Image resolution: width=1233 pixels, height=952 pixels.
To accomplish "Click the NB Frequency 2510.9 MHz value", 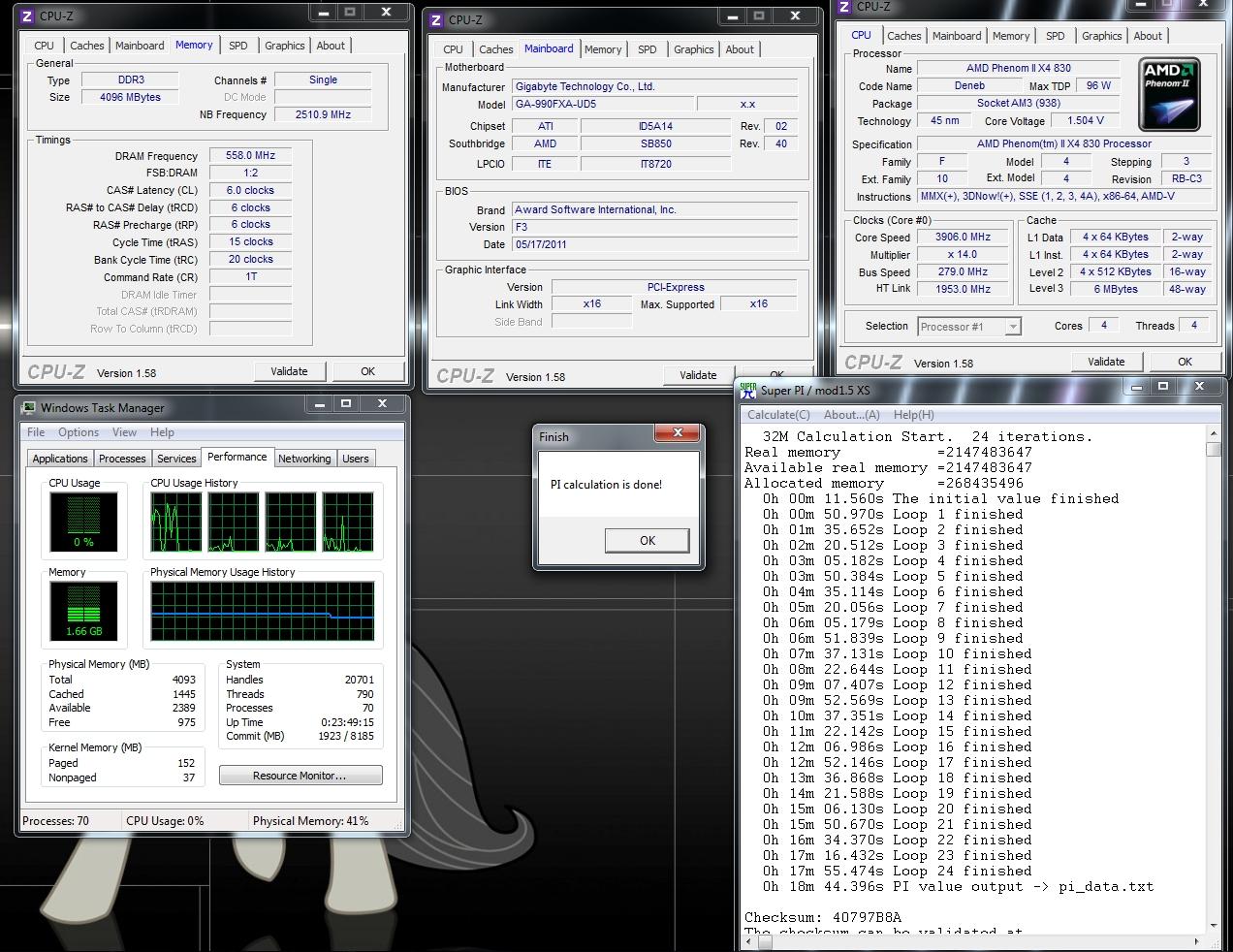I will coord(323,114).
